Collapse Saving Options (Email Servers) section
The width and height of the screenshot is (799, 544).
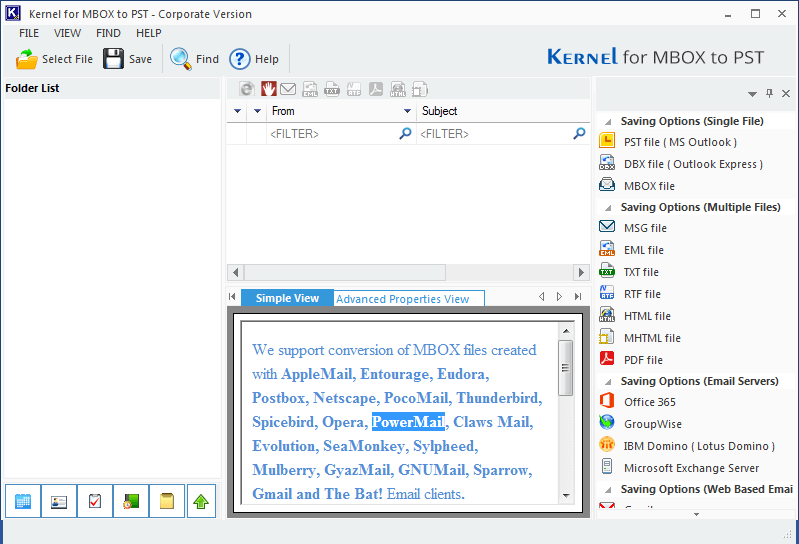[608, 382]
